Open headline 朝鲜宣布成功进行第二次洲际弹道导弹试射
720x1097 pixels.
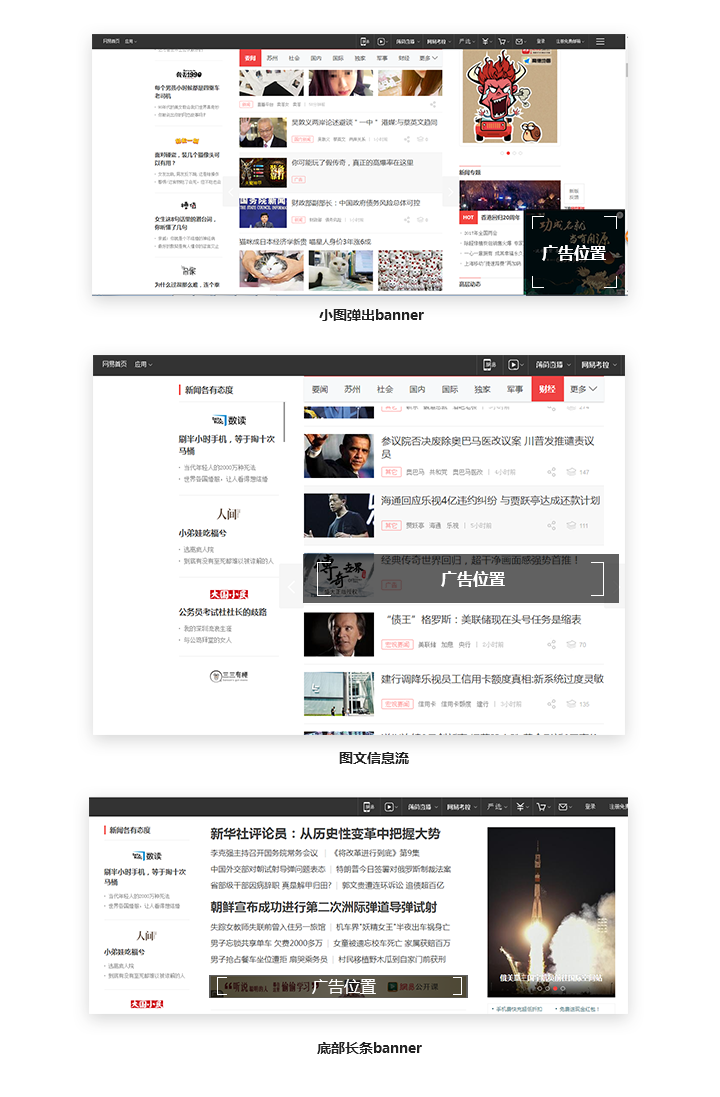pyautogui.click(x=324, y=907)
